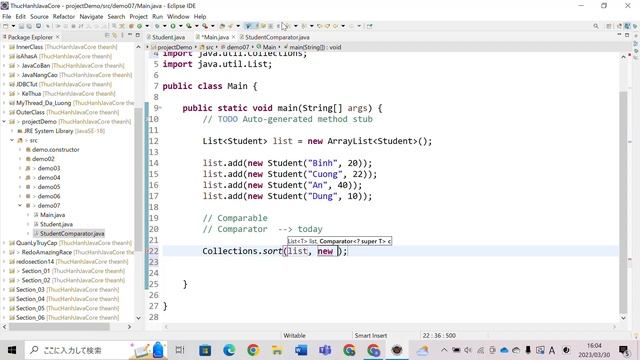Click Smart Insert in the status bar

(x=371, y=336)
